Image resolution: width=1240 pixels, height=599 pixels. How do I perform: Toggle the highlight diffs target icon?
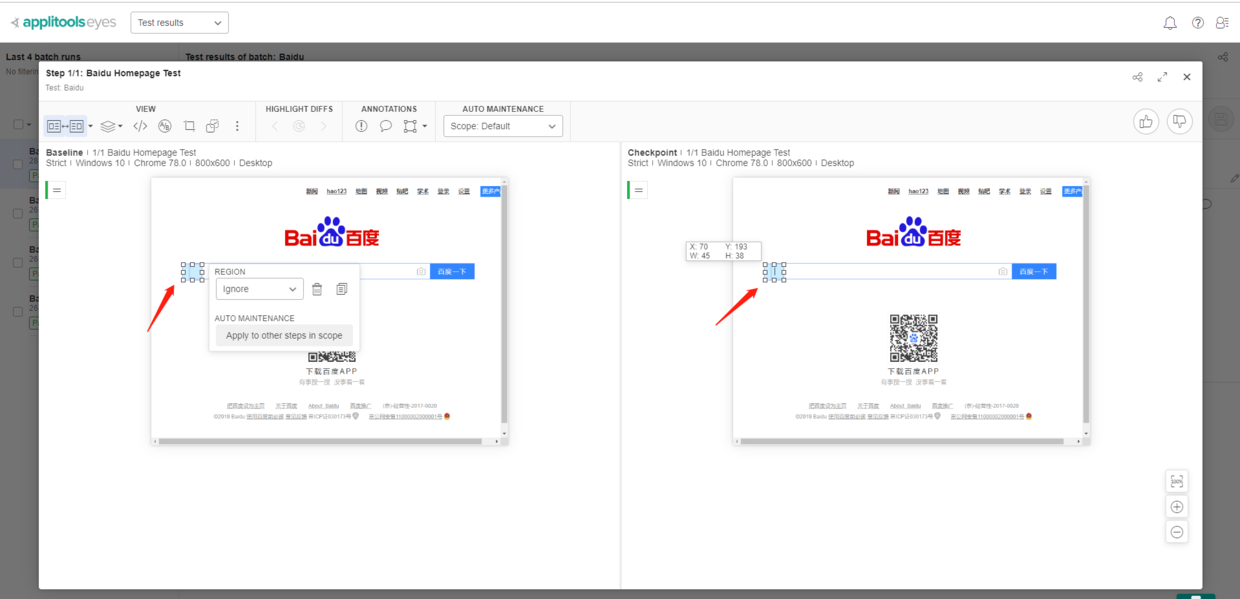(299, 126)
